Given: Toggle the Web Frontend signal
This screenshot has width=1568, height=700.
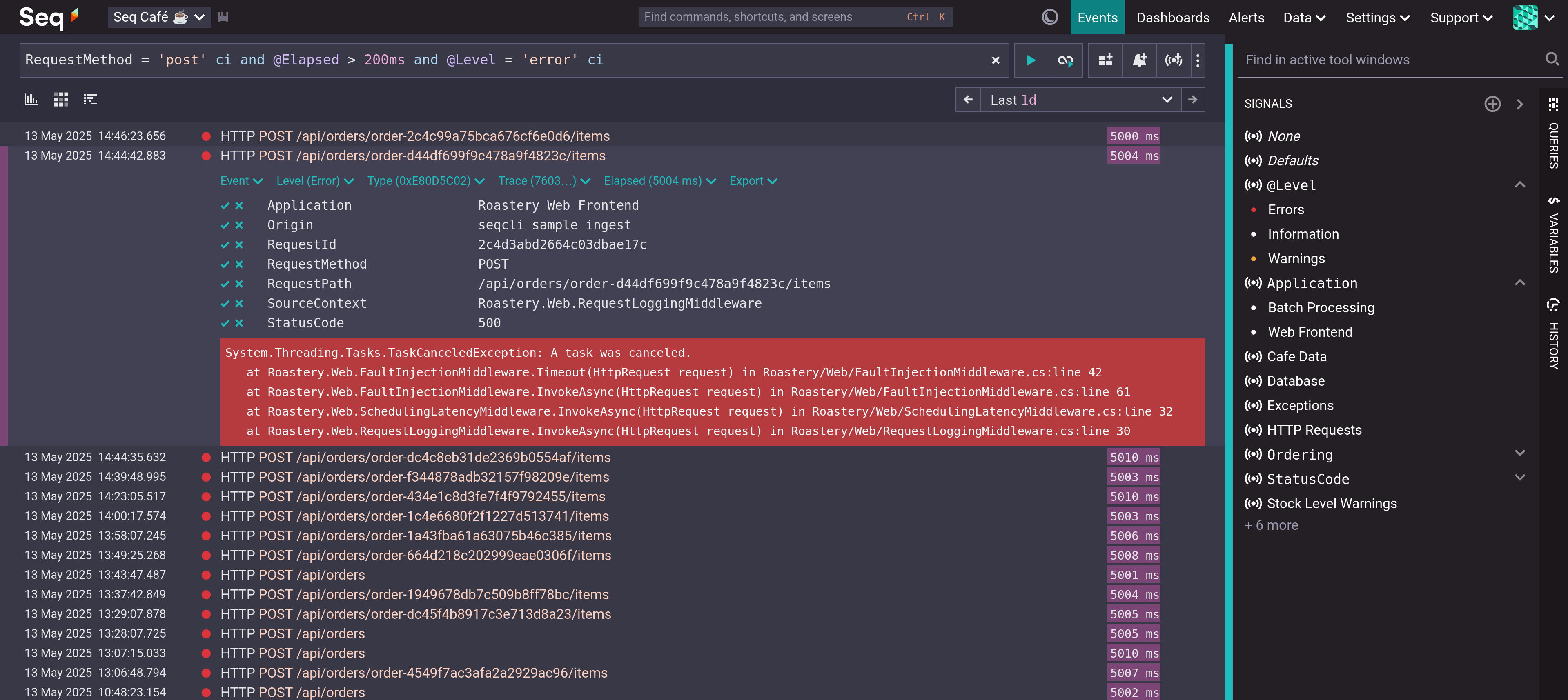Looking at the screenshot, I should tap(1309, 332).
